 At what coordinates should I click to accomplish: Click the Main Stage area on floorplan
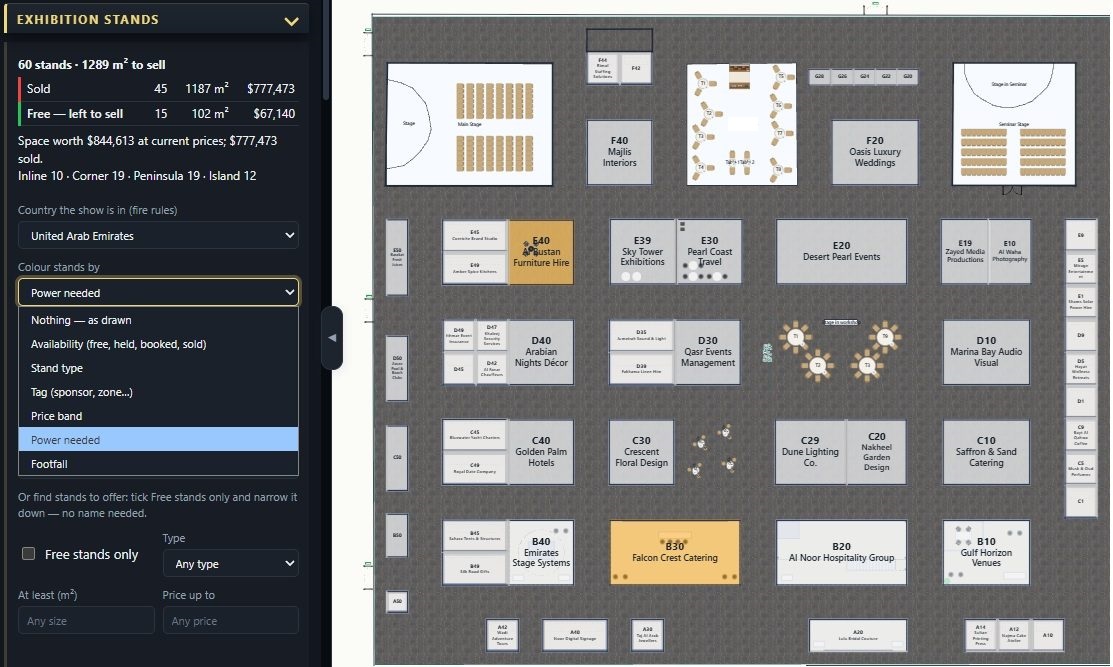tap(469, 124)
